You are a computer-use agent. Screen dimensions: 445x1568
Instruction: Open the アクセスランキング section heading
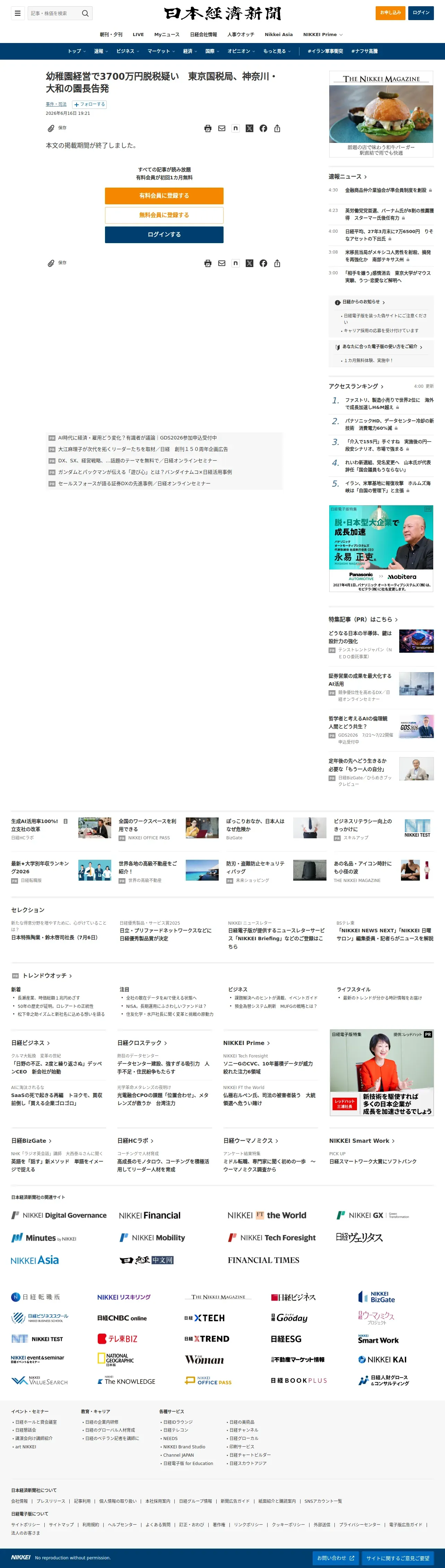tap(356, 386)
